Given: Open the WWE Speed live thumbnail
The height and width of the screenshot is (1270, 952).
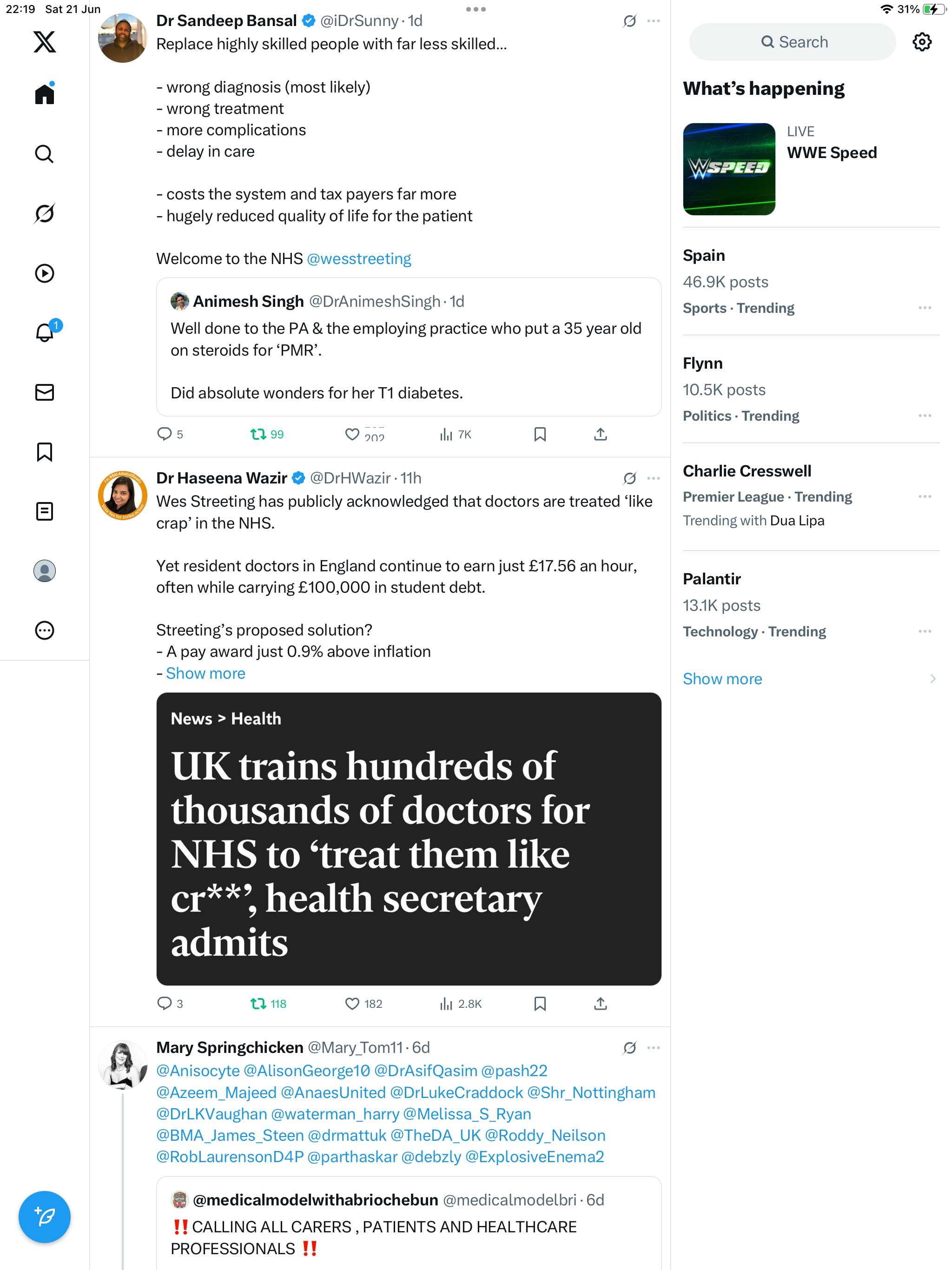Looking at the screenshot, I should click(x=728, y=169).
